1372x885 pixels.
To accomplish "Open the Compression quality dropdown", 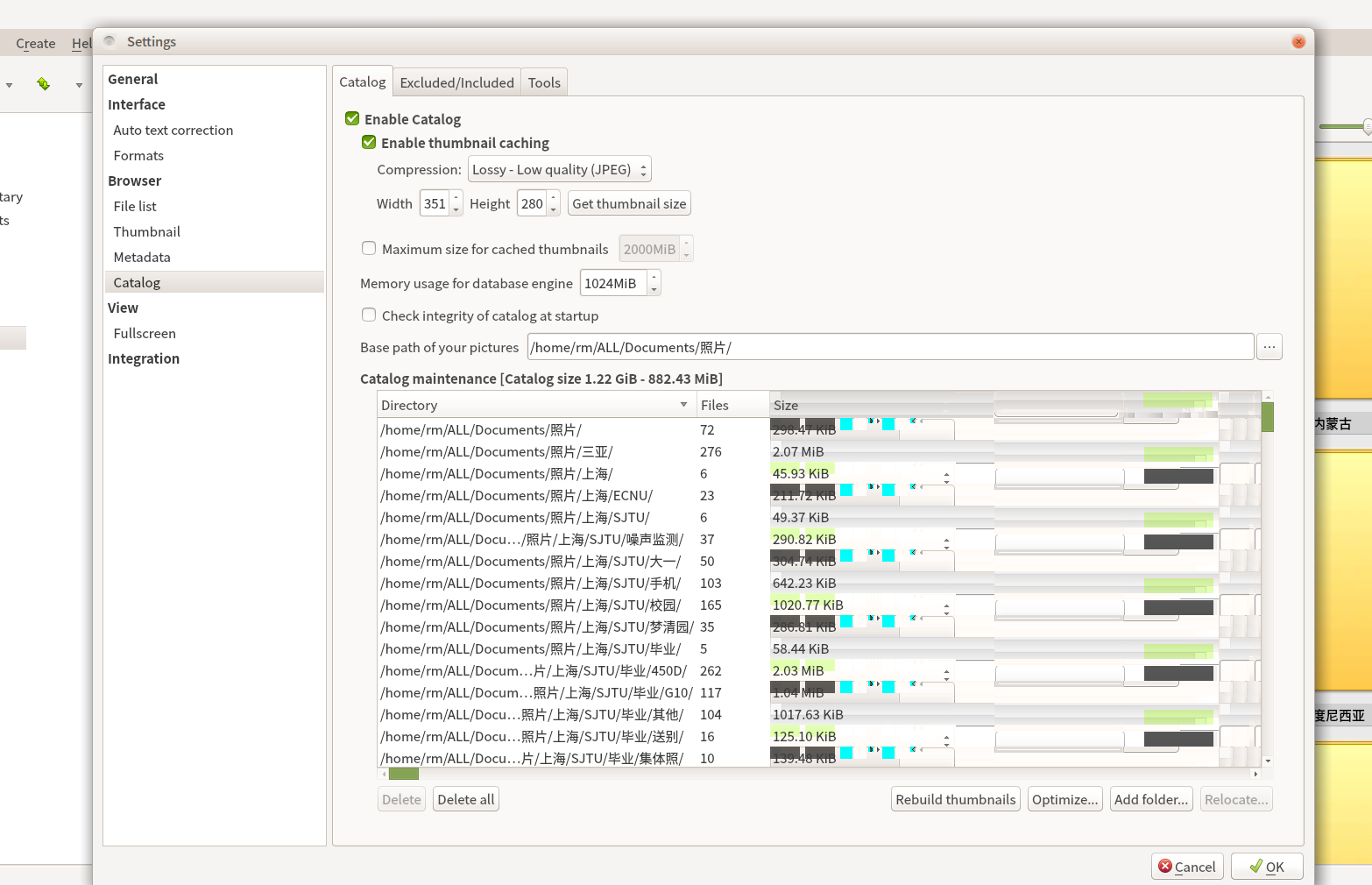I will coord(559,169).
